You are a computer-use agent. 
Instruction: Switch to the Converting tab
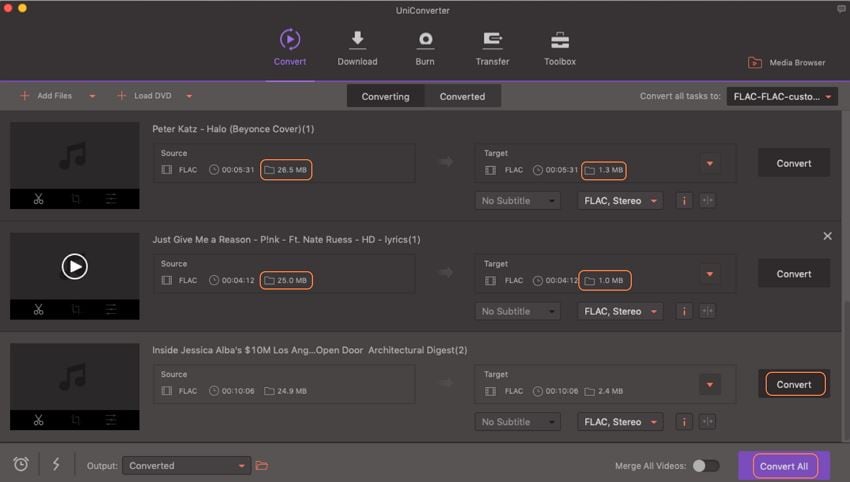click(385, 97)
